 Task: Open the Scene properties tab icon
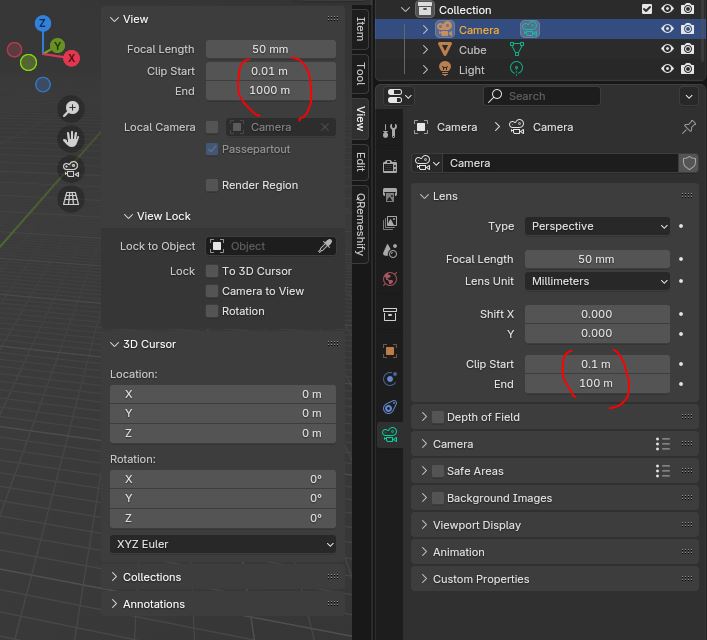tap(390, 251)
